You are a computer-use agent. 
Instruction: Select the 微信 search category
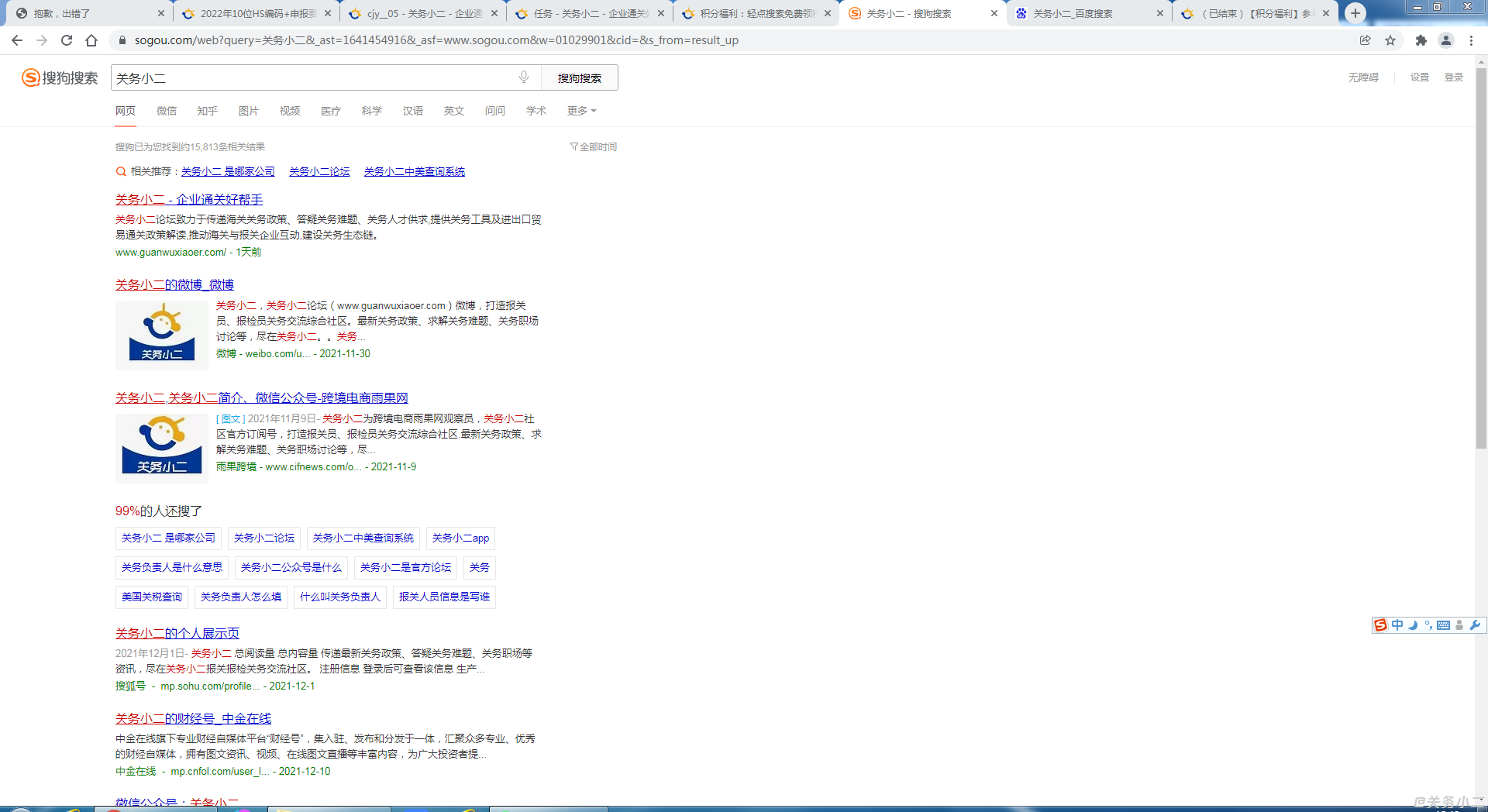167,111
